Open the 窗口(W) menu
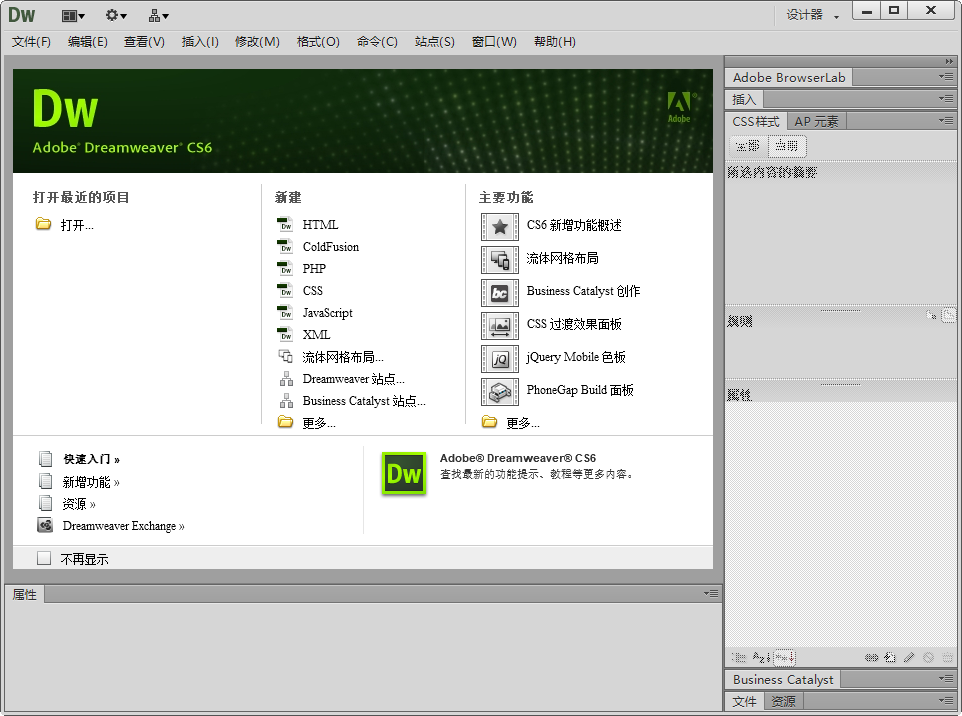 point(494,42)
